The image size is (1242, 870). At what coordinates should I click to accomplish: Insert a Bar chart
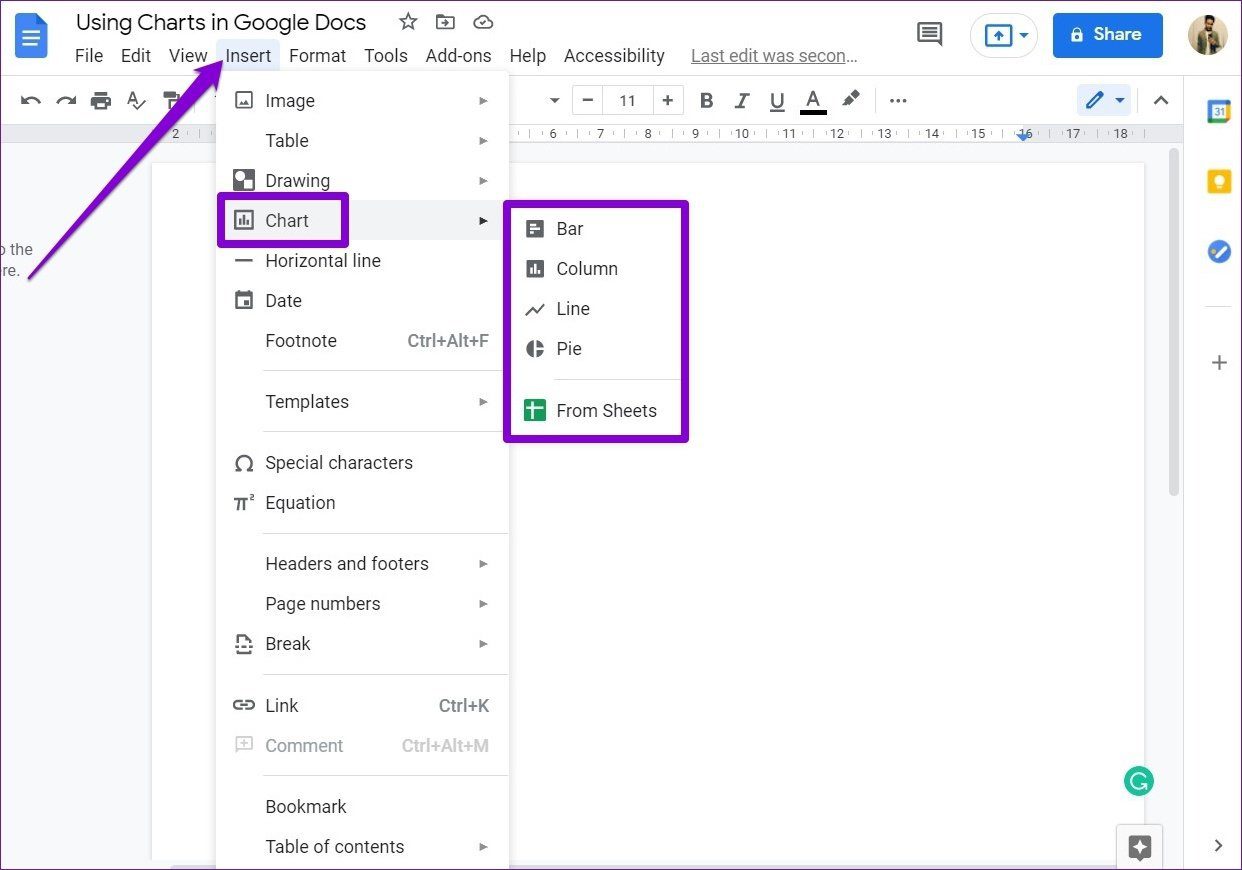[x=596, y=229]
